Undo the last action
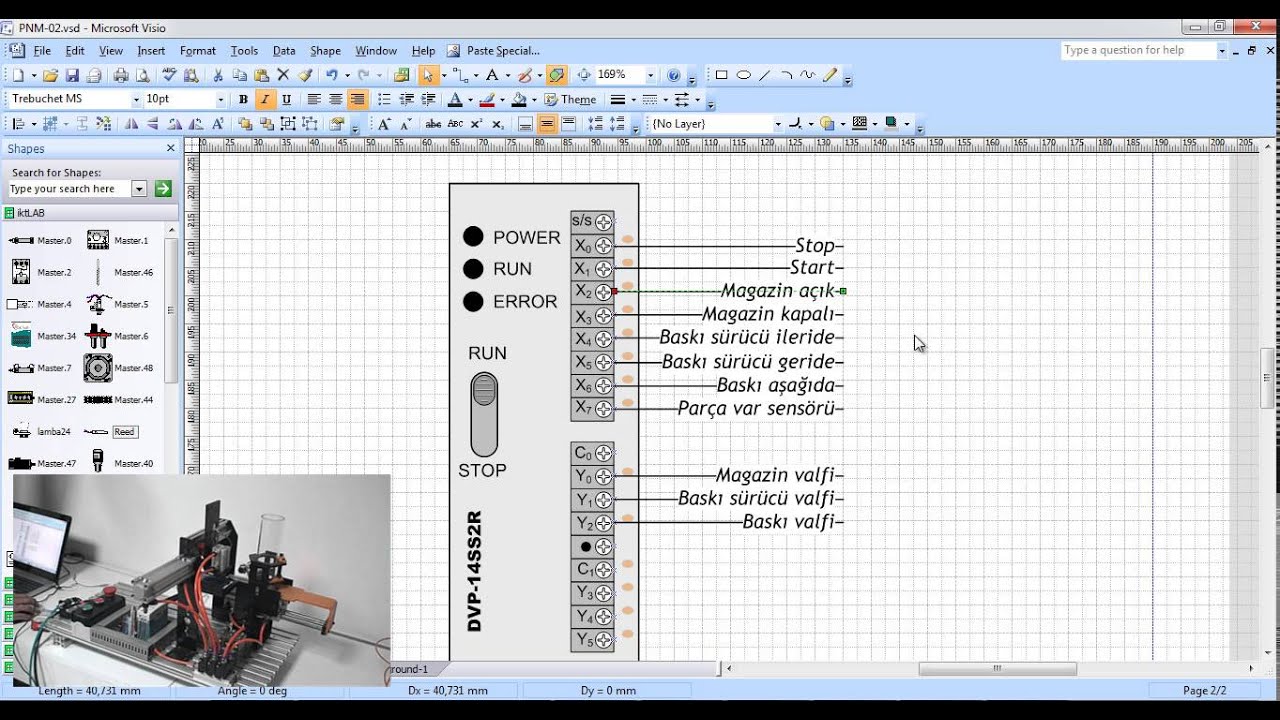Viewport: 1280px width, 720px height. pos(332,75)
